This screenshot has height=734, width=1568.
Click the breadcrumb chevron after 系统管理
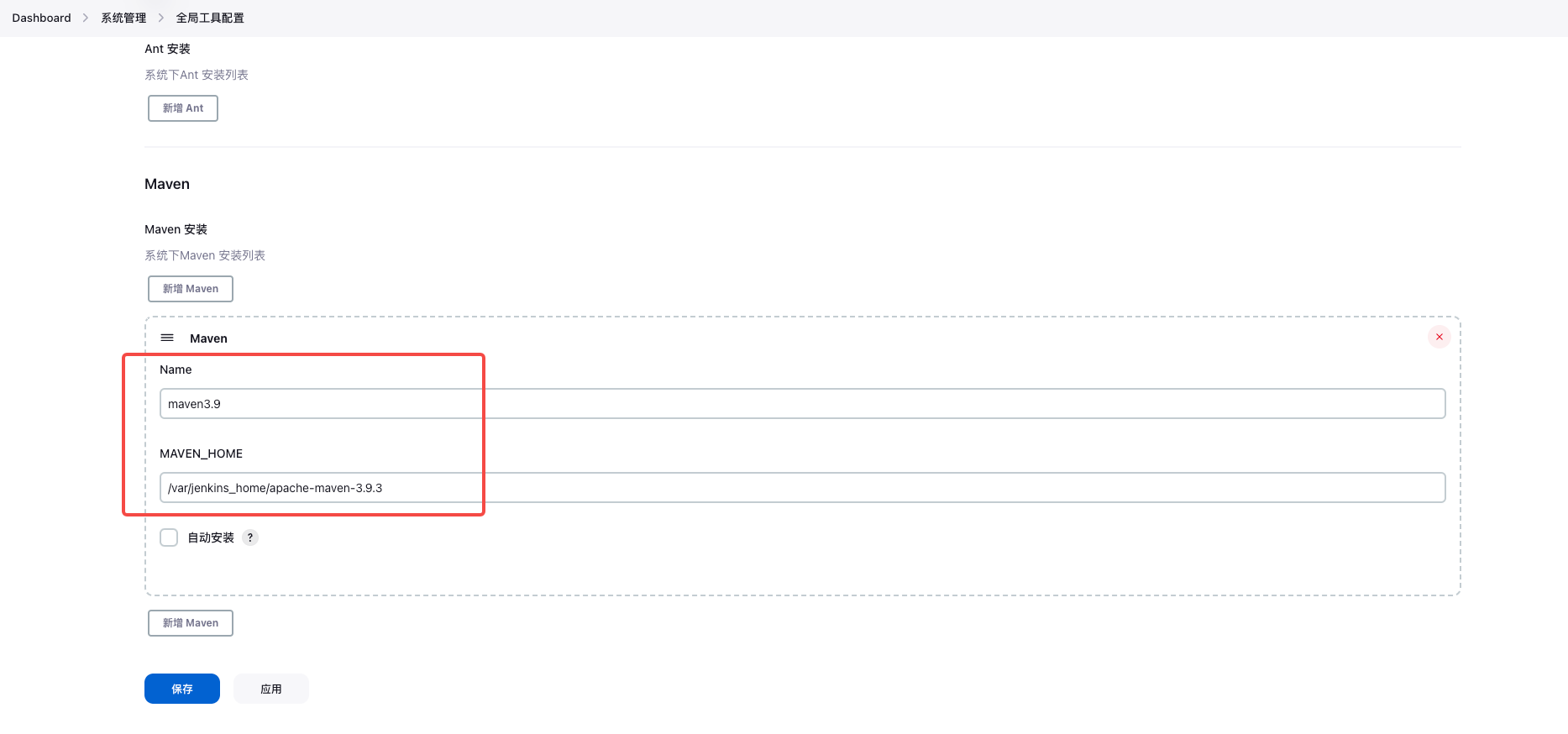(x=160, y=18)
